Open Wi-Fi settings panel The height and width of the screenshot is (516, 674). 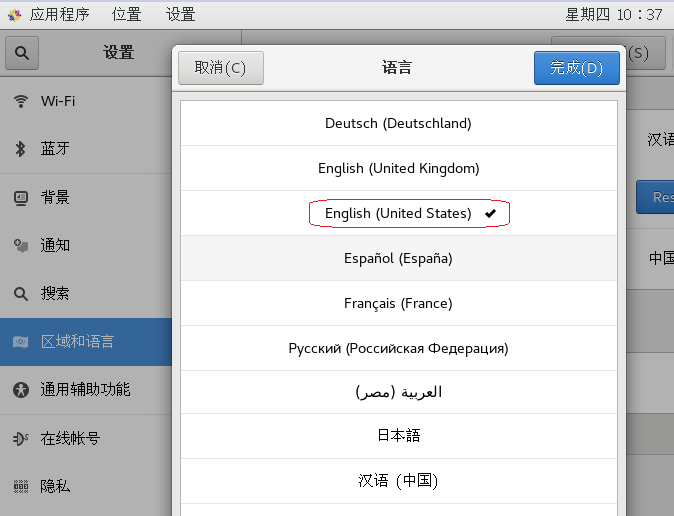(x=86, y=101)
